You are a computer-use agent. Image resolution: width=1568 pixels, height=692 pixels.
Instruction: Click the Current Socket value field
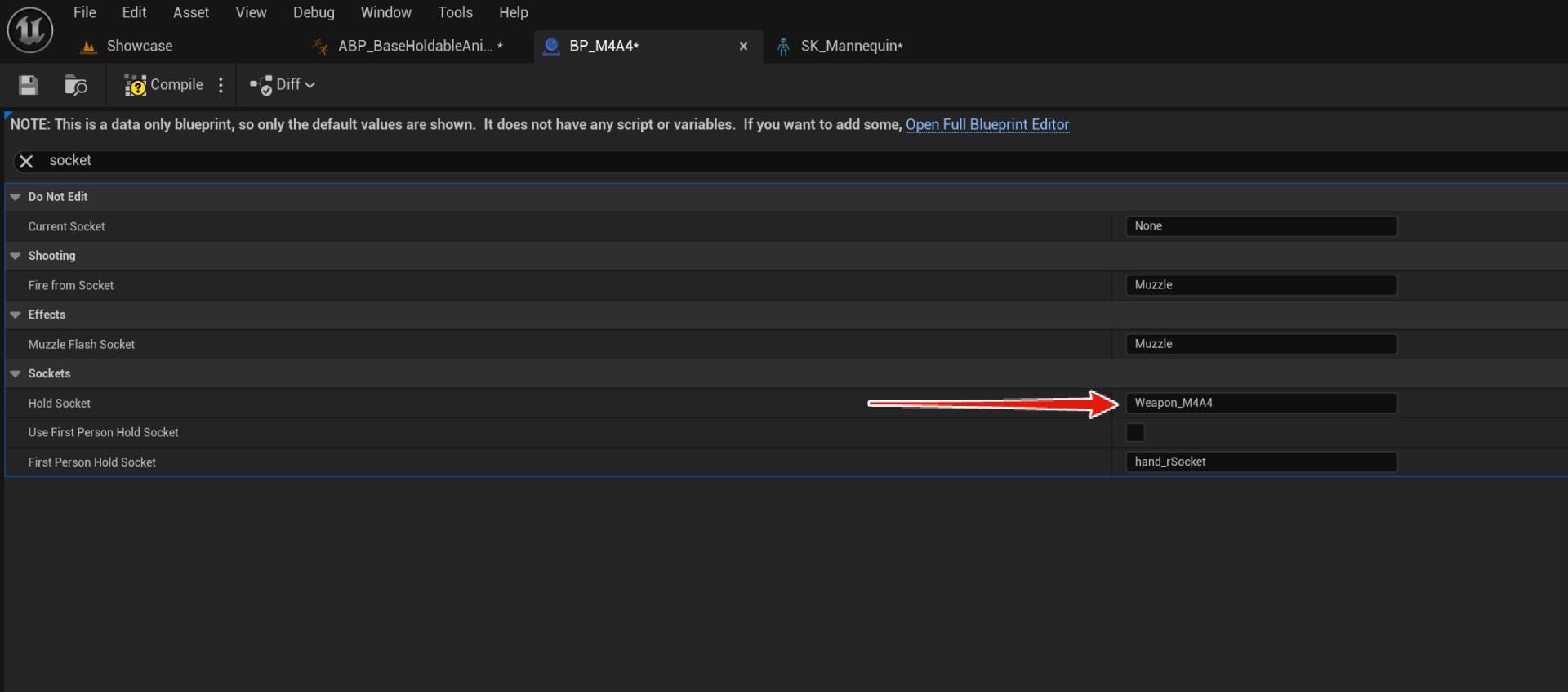point(1261,226)
